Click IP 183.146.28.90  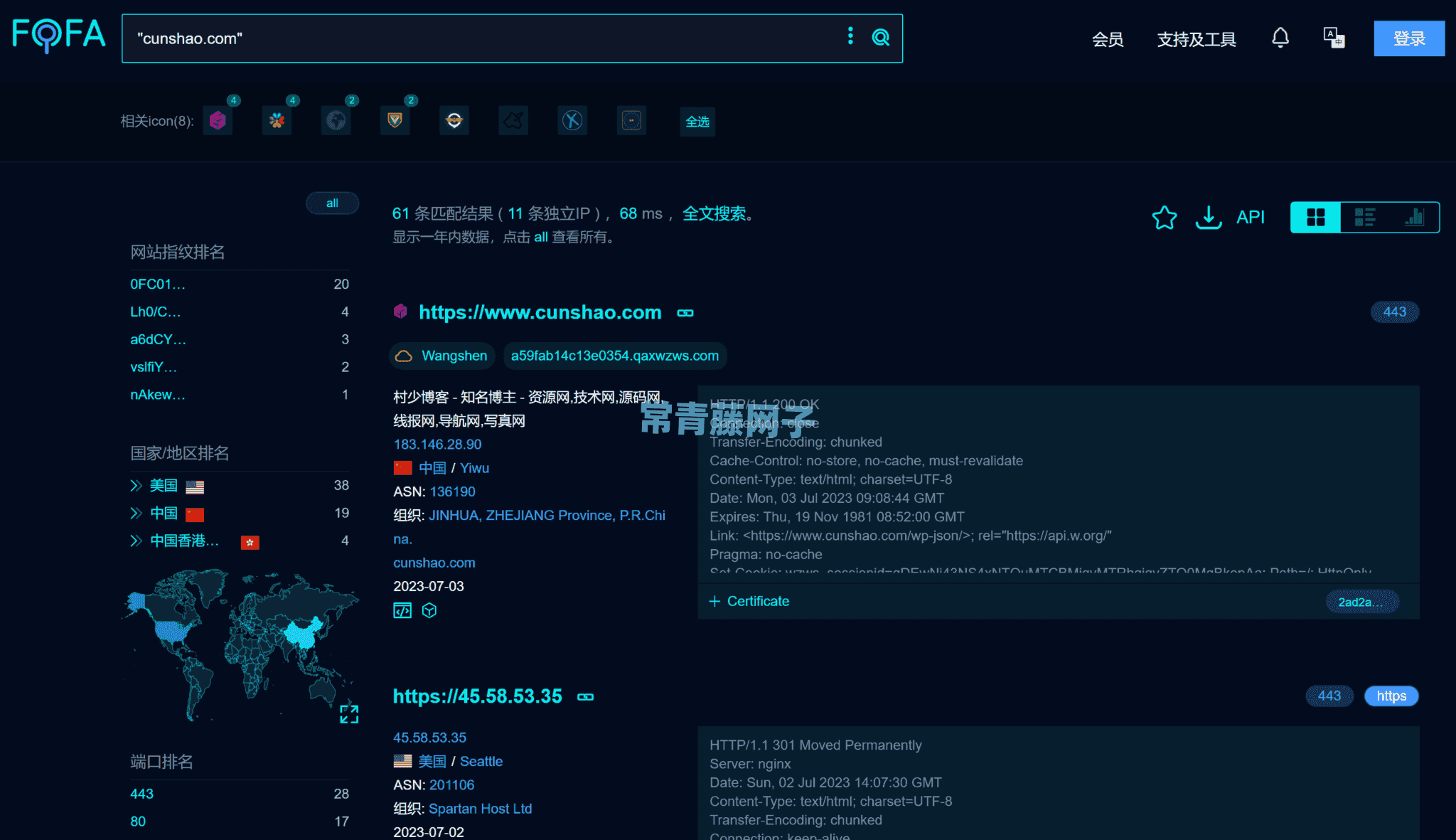[x=437, y=445]
